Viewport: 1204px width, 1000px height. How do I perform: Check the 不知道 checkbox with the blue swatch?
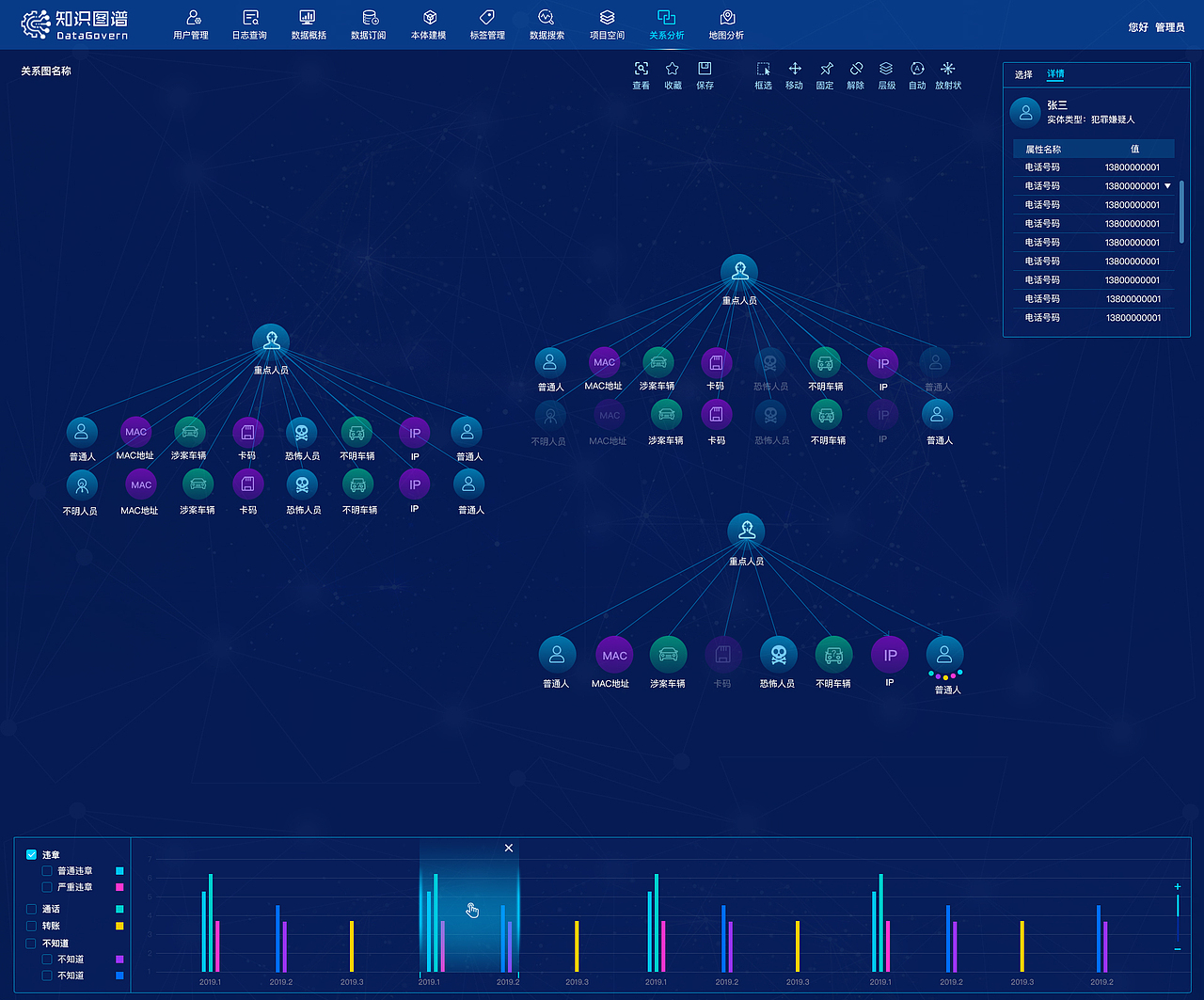click(47, 976)
